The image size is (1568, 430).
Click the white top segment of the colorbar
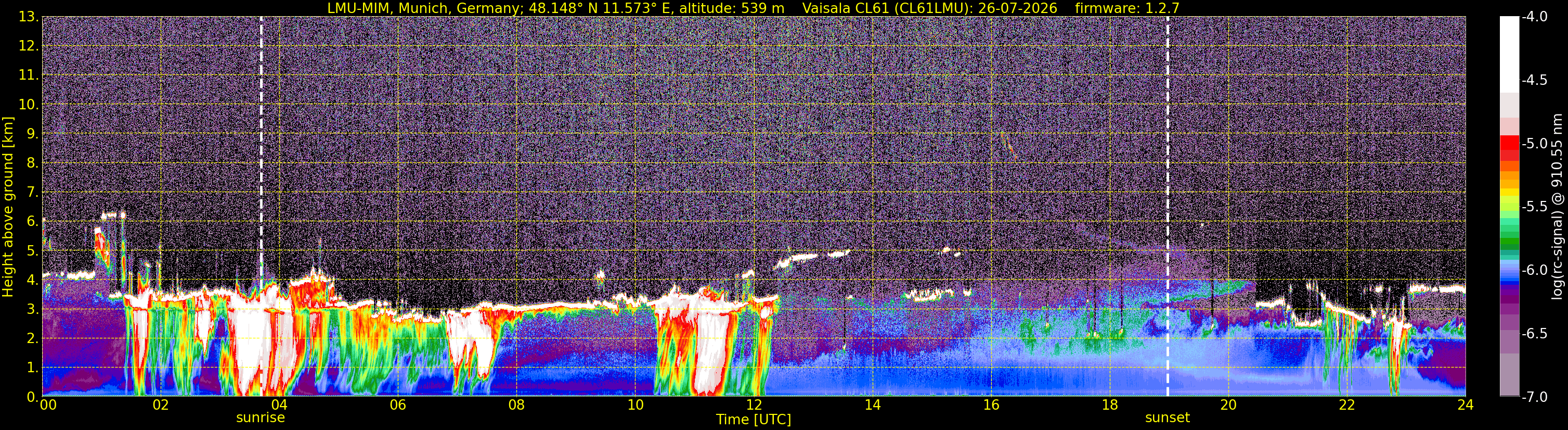pos(1509,54)
